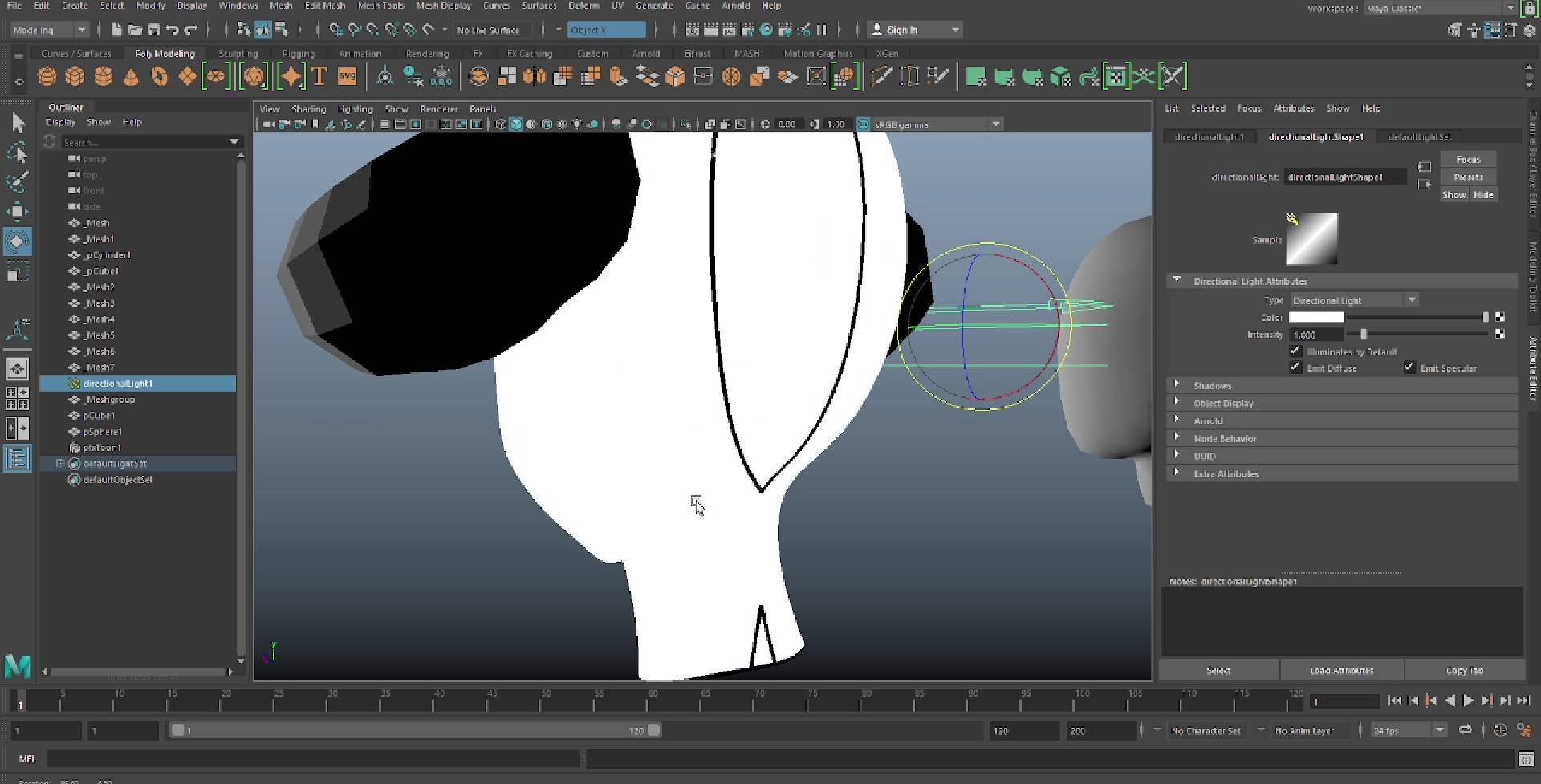Select the Polygon Cube creation icon
Viewport: 1541px width, 784px height.
click(x=75, y=75)
